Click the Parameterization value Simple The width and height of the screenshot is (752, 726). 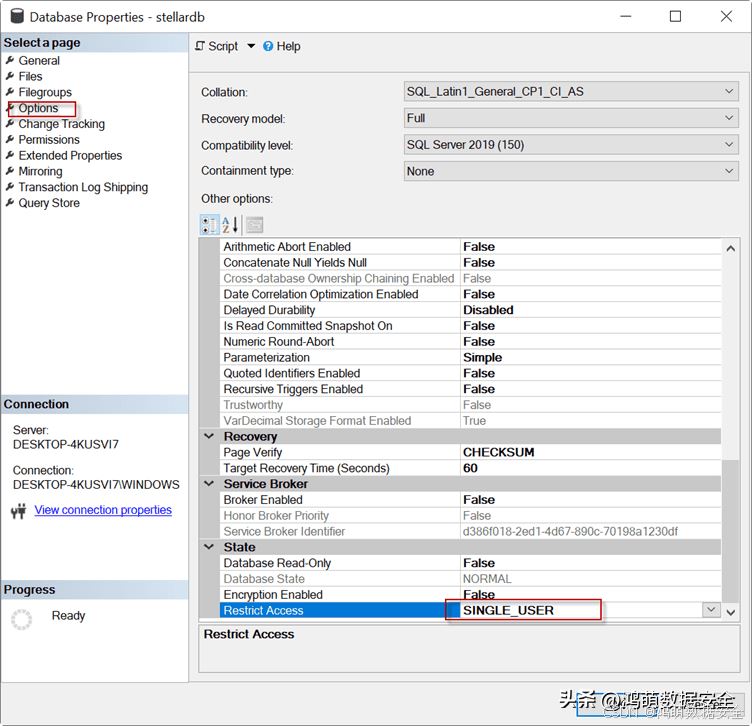[482, 357]
